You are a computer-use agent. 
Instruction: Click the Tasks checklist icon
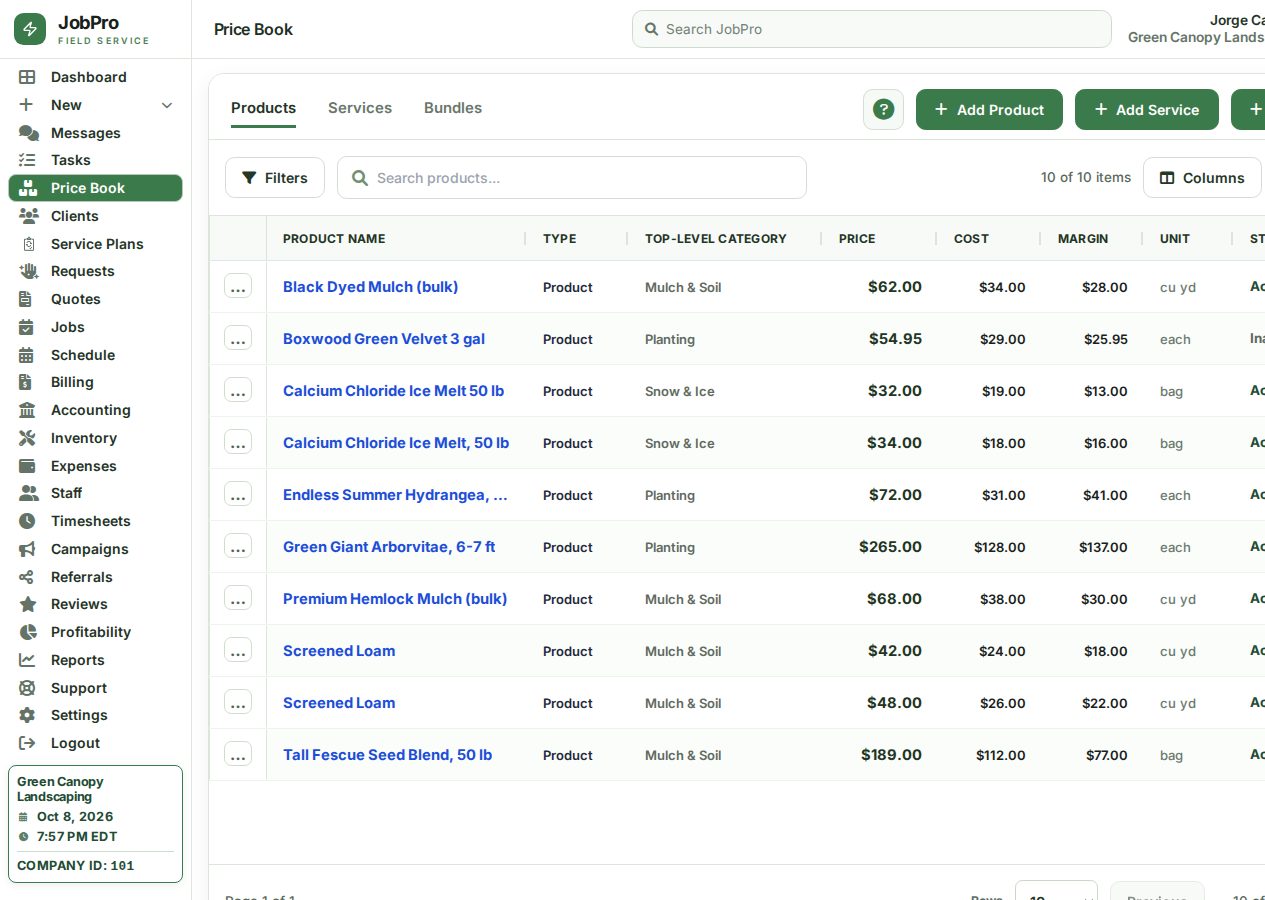(27, 160)
